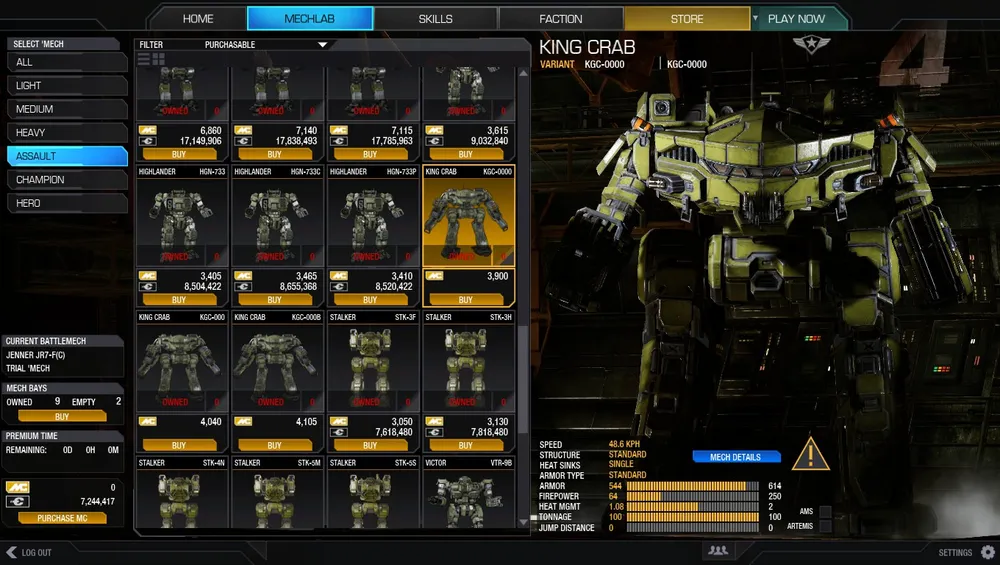Select the Champion mech class filter
The height and width of the screenshot is (565, 1000).
click(66, 180)
